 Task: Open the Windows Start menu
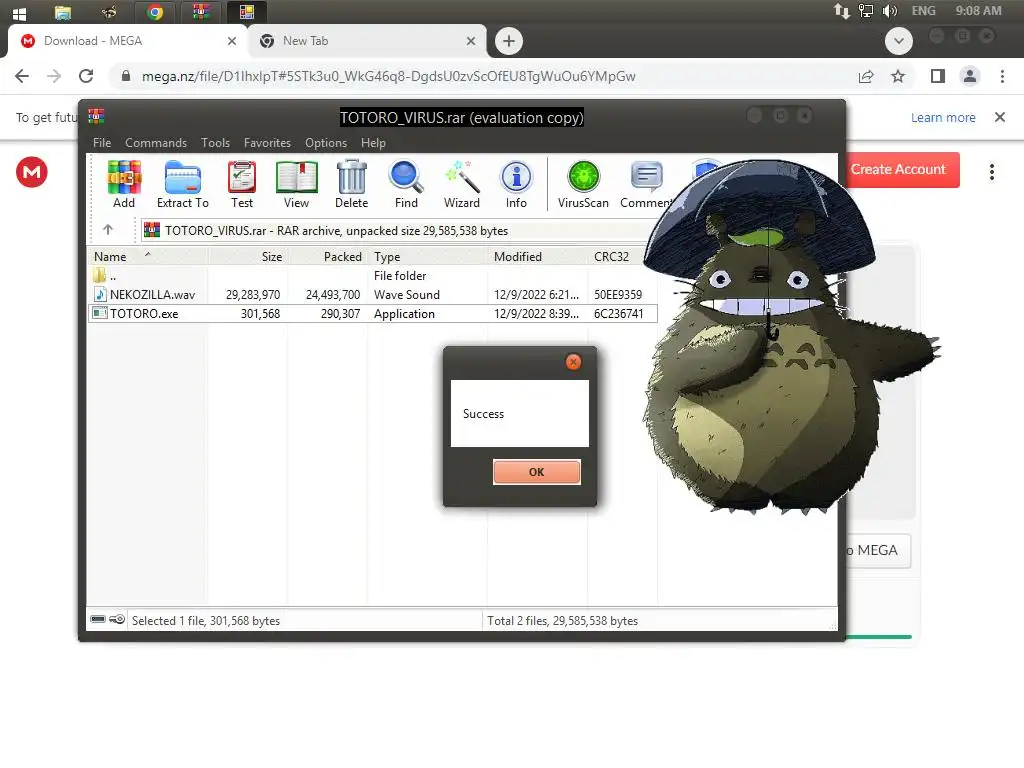20,12
